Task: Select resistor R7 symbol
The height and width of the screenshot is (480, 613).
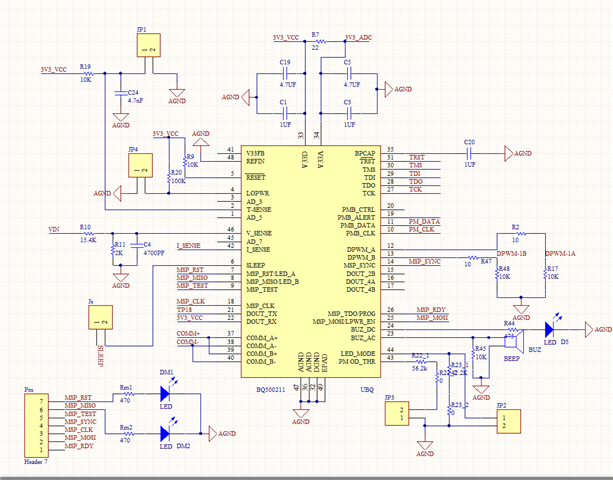Action: coord(321,41)
